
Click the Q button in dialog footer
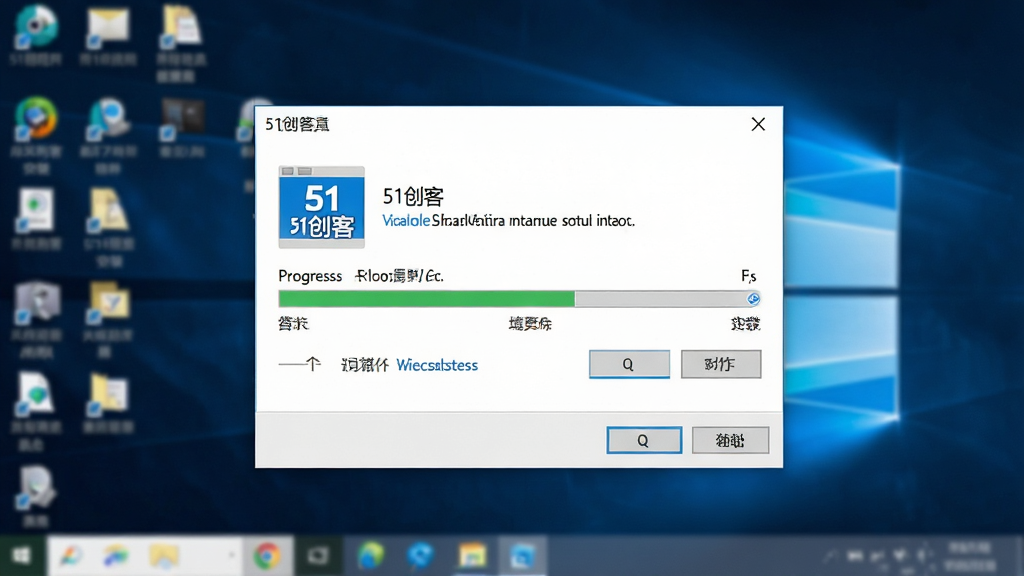click(x=644, y=440)
